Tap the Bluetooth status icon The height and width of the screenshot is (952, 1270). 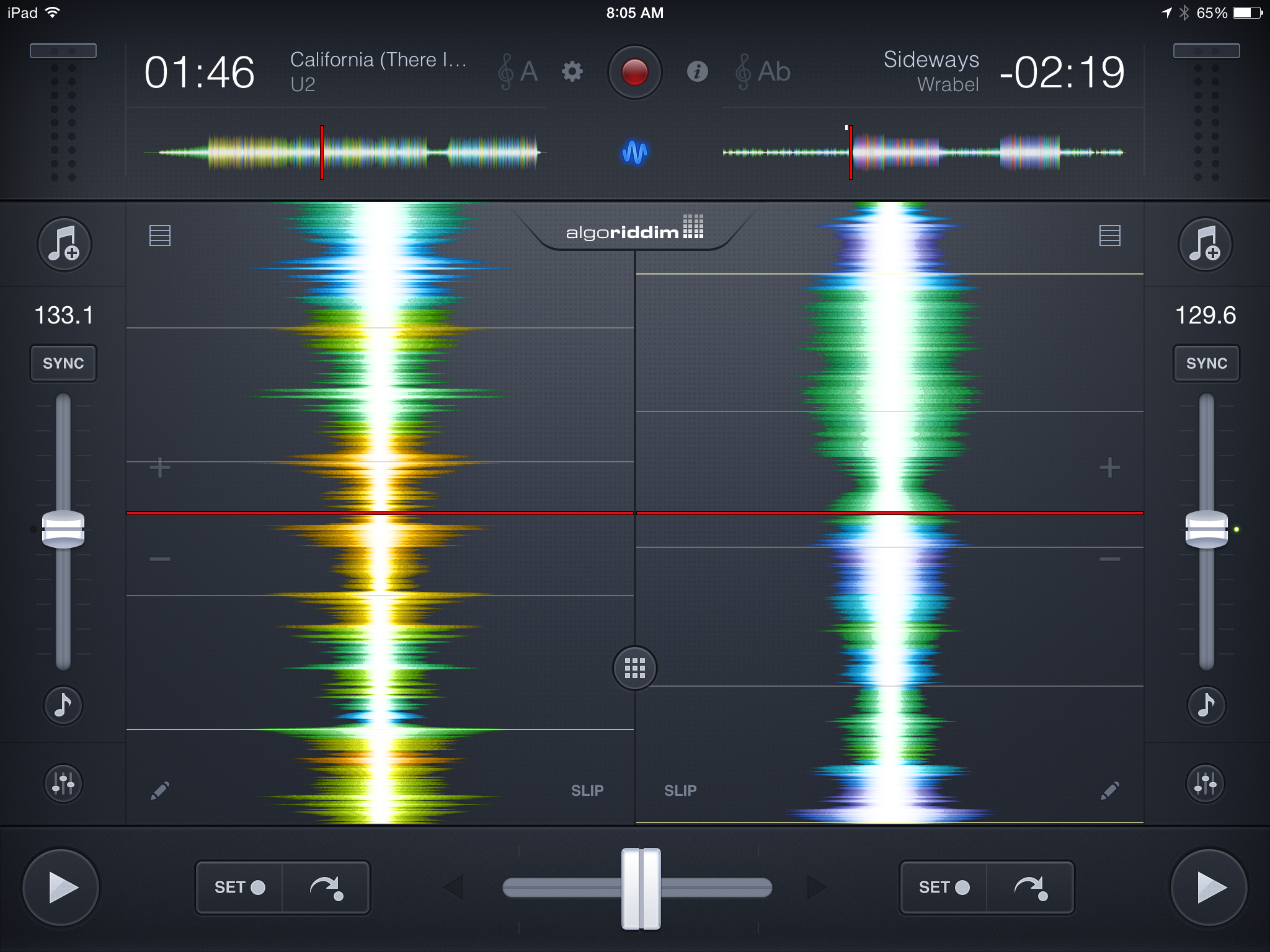[x=1184, y=12]
